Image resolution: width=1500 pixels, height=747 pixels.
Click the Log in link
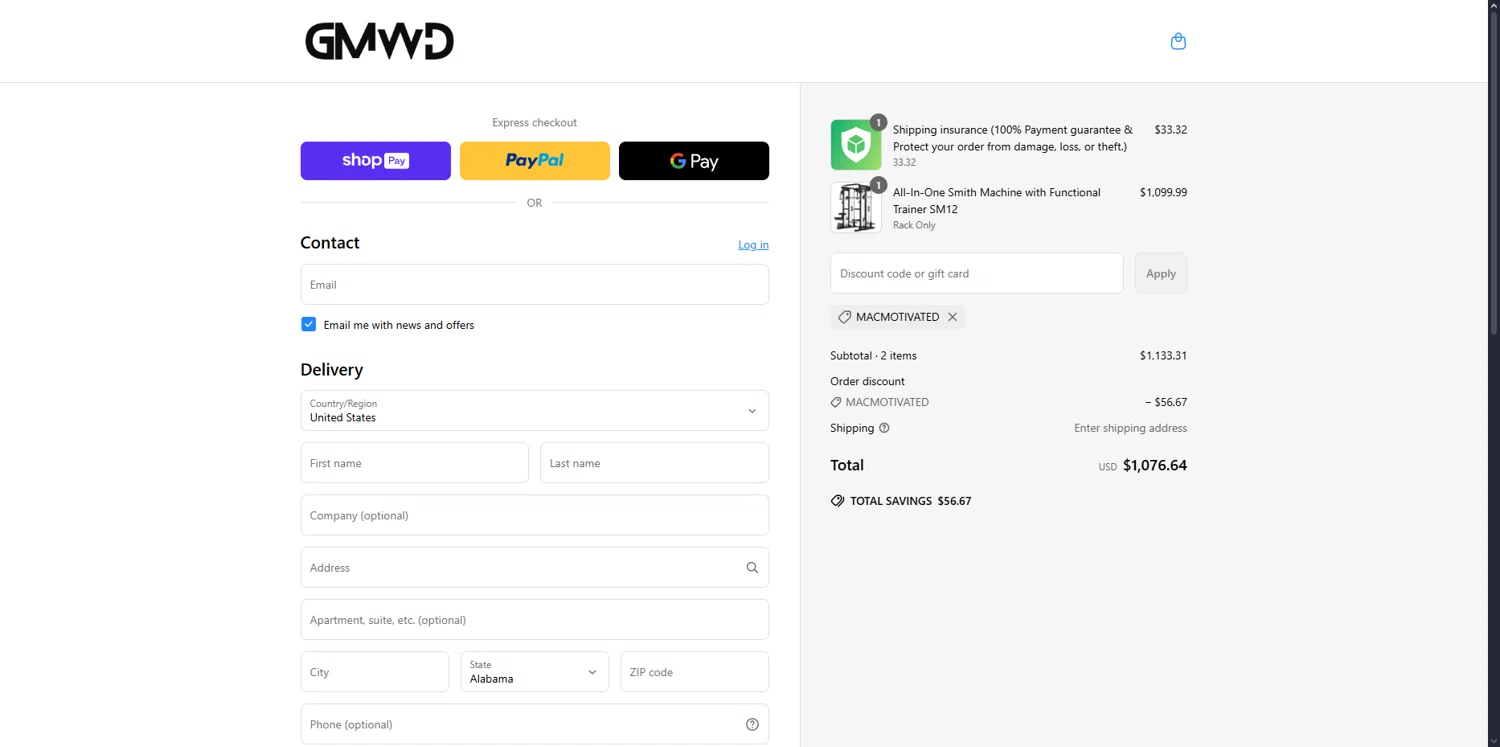click(753, 245)
